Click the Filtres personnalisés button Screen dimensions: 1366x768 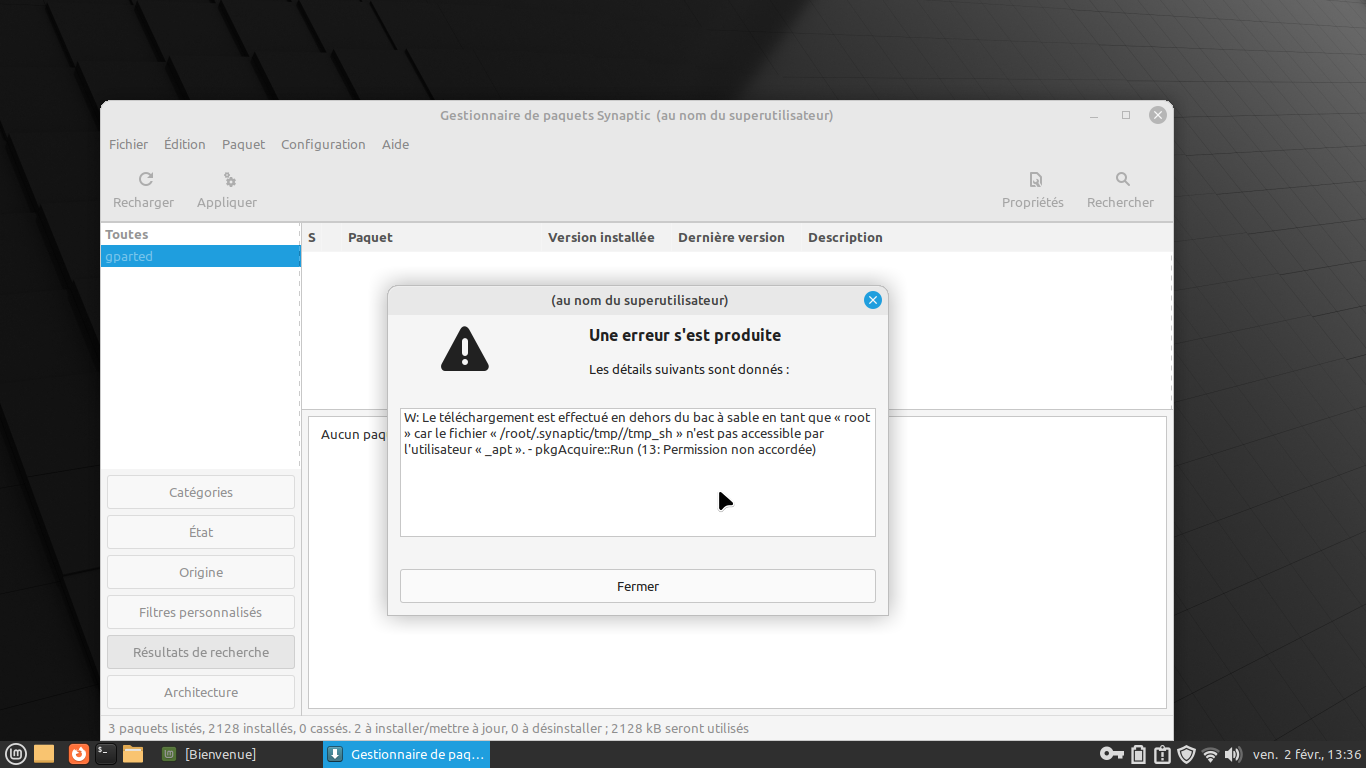tap(201, 612)
